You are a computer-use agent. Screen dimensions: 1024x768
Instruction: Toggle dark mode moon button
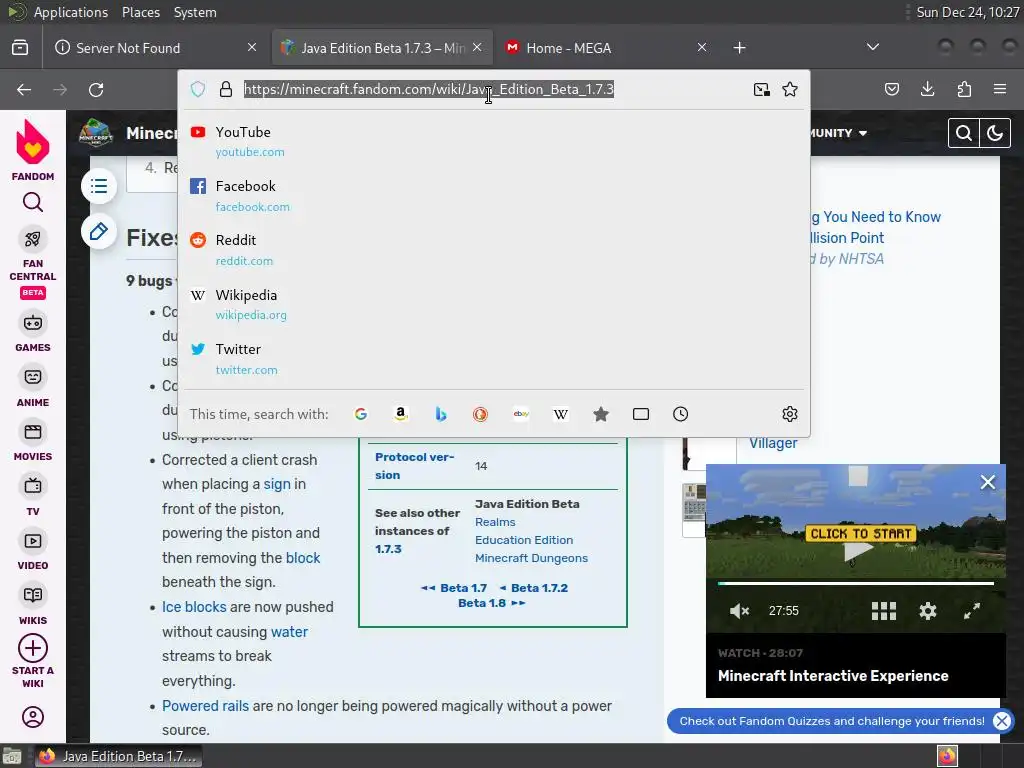point(995,133)
